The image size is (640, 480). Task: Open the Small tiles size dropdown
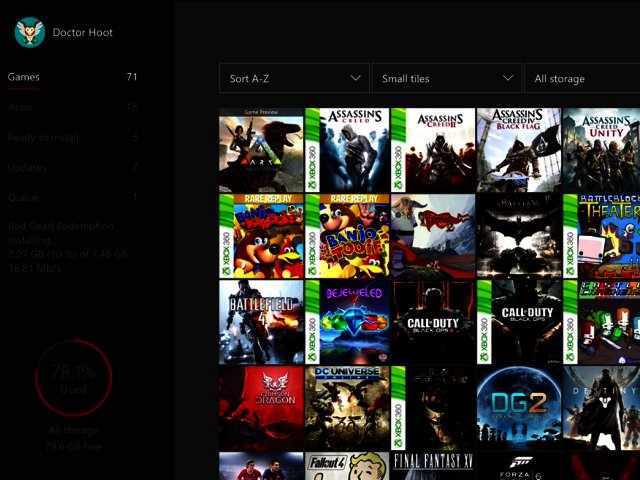[x=447, y=78]
